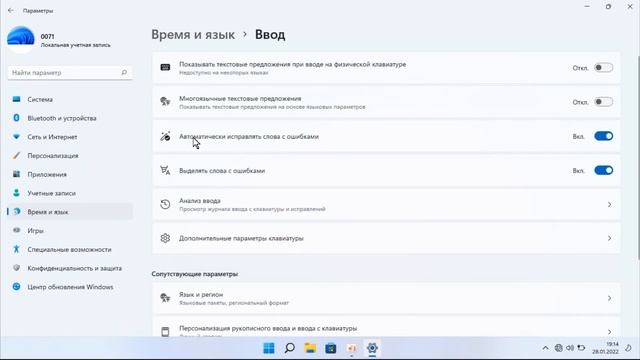Click Время и язык breadcrumb link
The width and height of the screenshot is (640, 360).
193,35
